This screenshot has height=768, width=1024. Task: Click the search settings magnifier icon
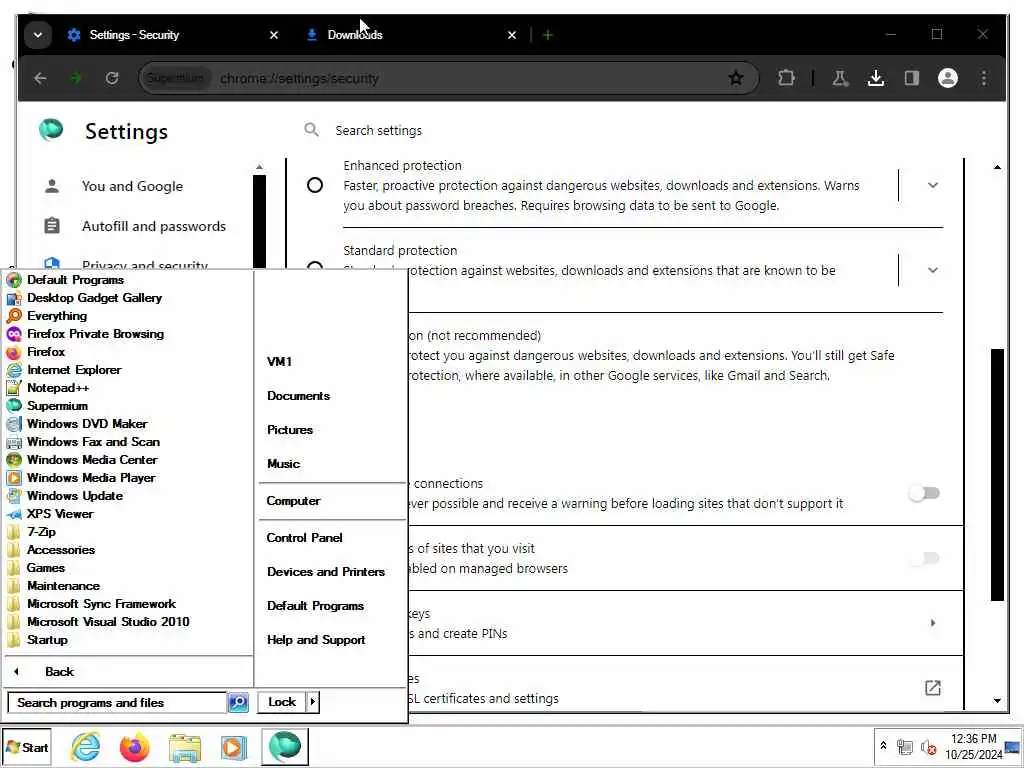pos(312,130)
